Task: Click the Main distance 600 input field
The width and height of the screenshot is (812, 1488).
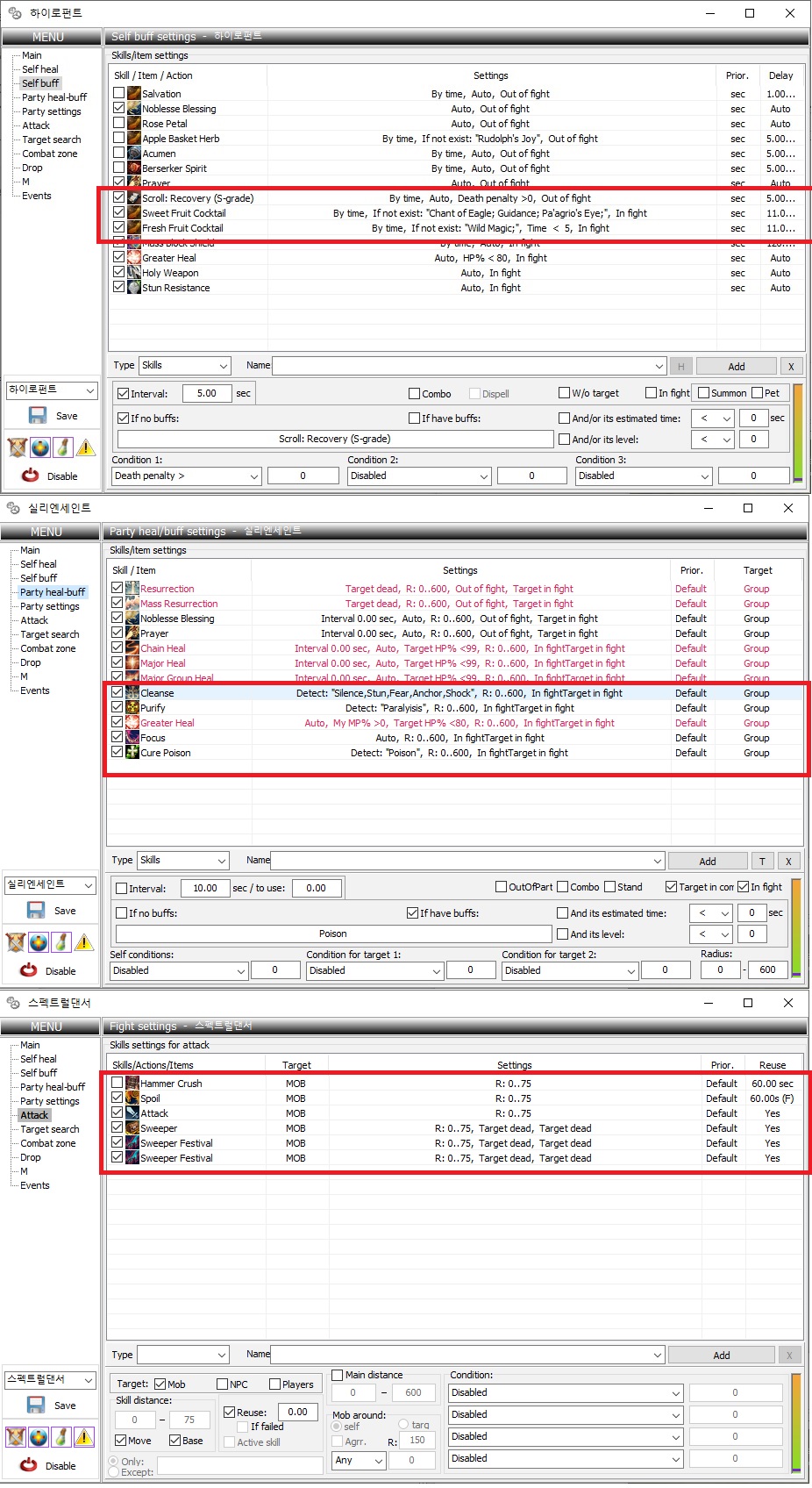Action: coord(413,1392)
